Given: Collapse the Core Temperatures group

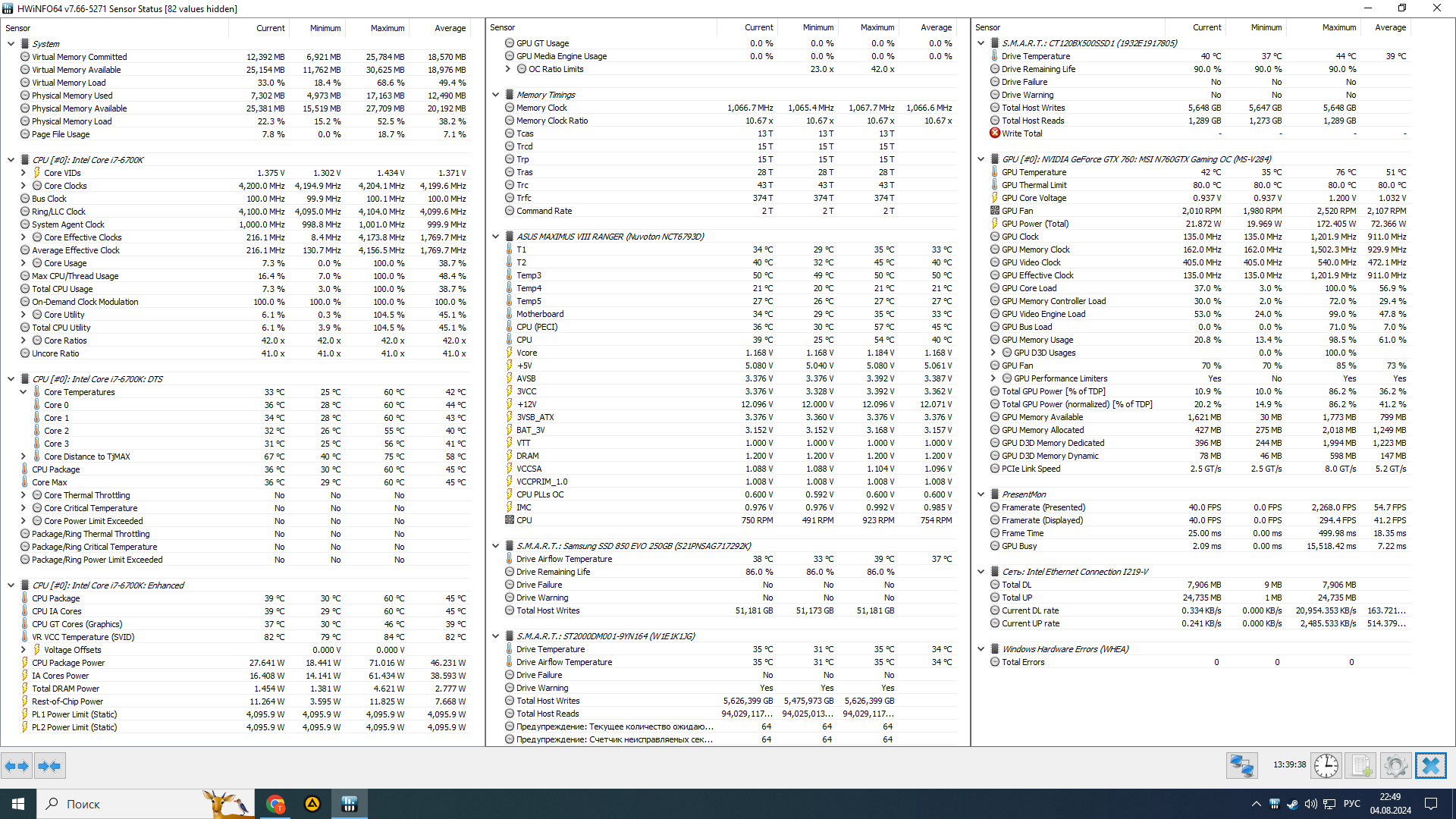Looking at the screenshot, I should point(24,392).
